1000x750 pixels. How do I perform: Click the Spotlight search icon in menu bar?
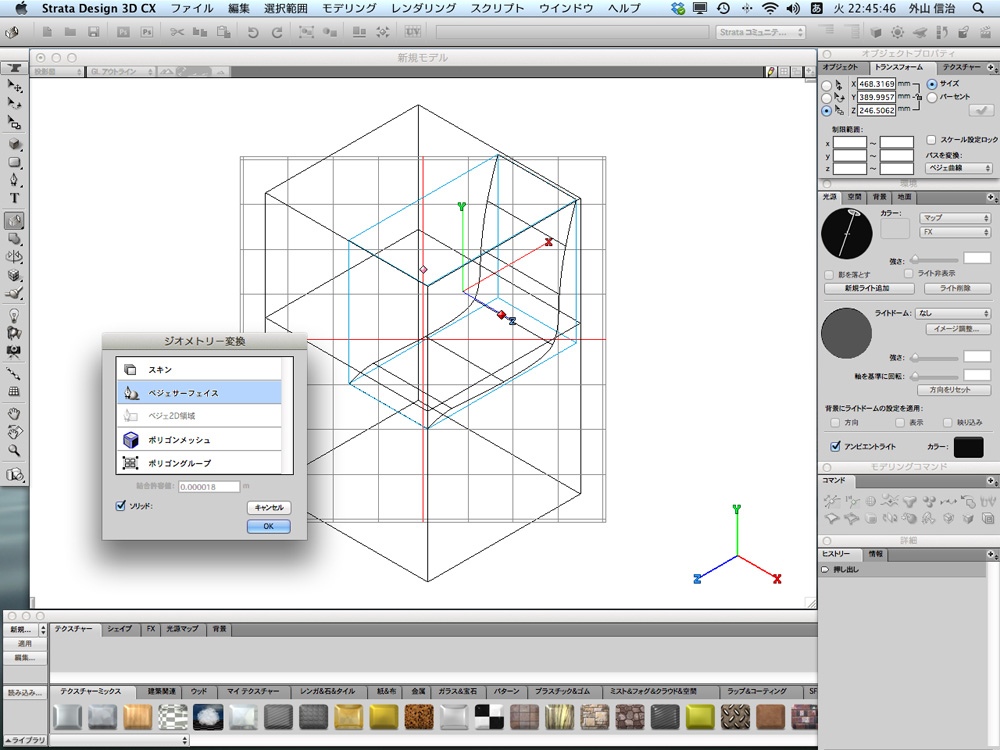coord(978,8)
